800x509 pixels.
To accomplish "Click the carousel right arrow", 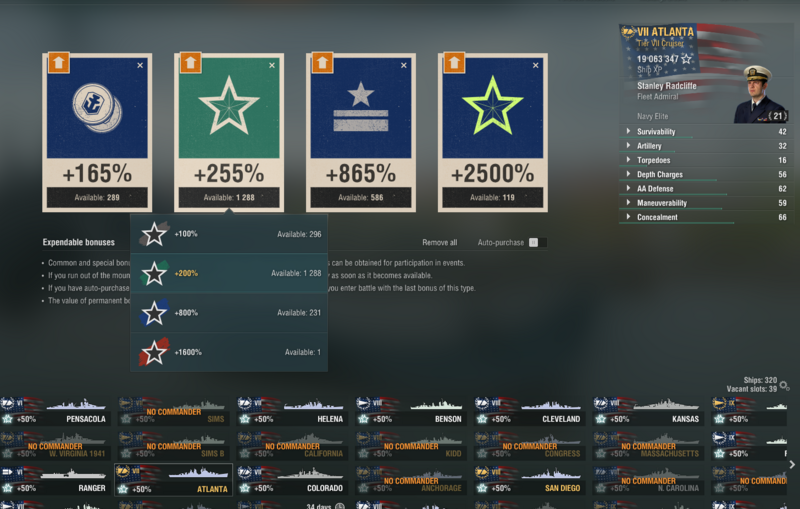I will click(x=792, y=465).
